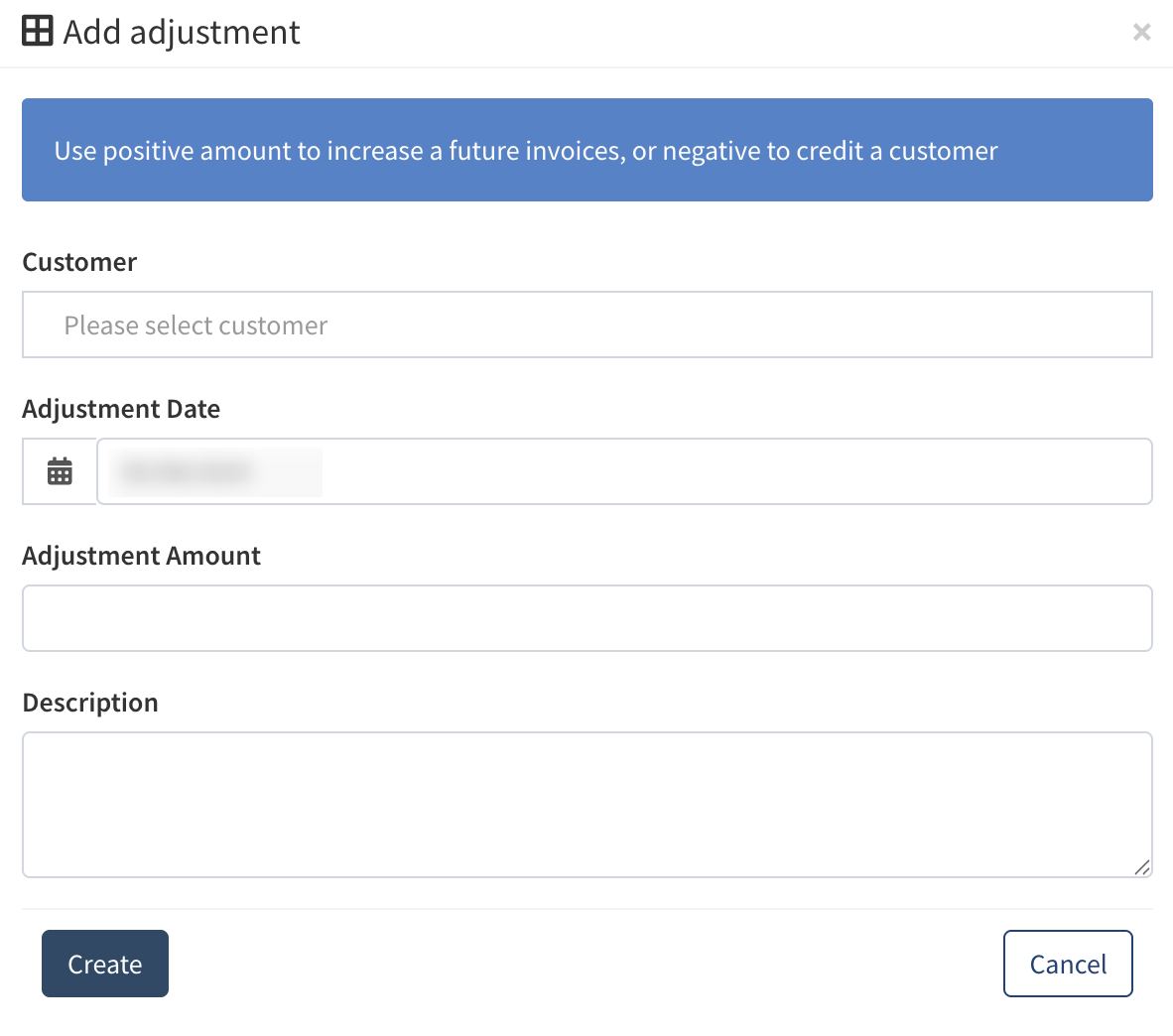Click the Adjustment Amount label
The width and height of the screenshot is (1173, 1036).
tap(141, 556)
